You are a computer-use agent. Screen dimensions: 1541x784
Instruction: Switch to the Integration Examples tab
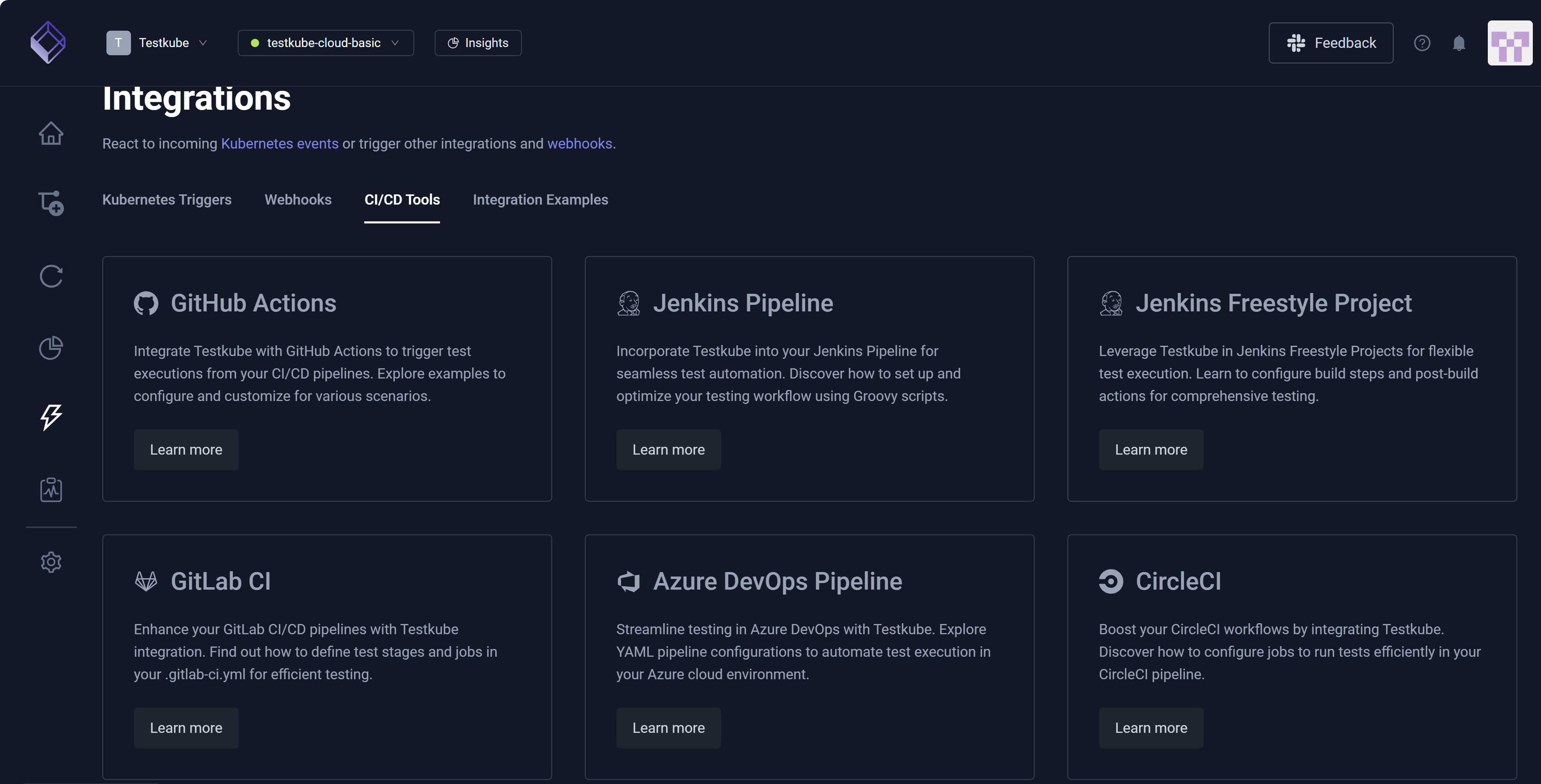[540, 200]
